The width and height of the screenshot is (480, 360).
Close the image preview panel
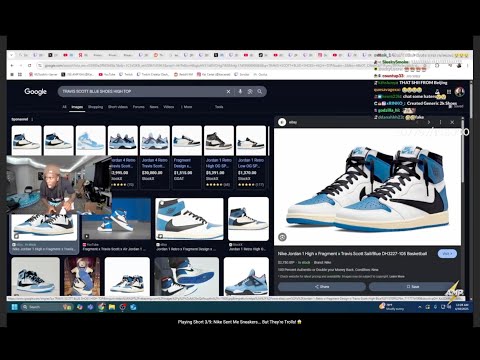[x=452, y=122]
